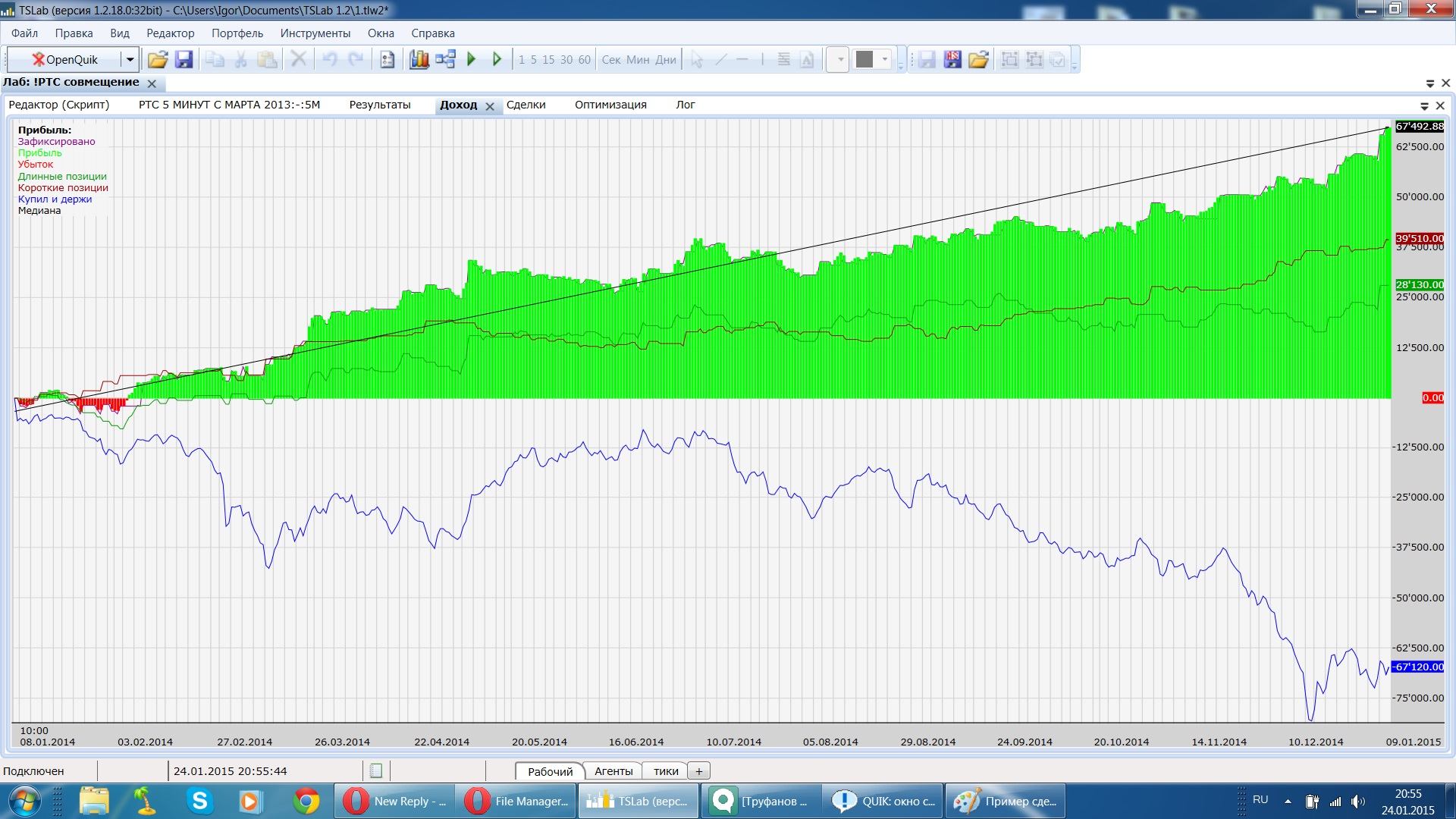Click small notepad icon in status bar
Screen dimensions: 1456x819
(375, 771)
